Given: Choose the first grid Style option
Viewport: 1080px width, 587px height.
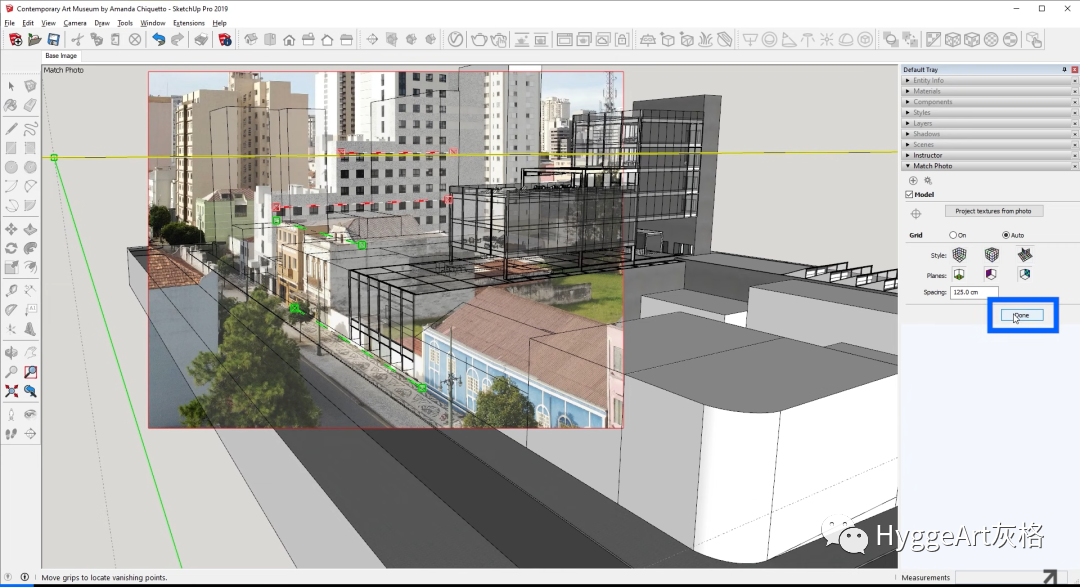Looking at the screenshot, I should click(x=959, y=255).
